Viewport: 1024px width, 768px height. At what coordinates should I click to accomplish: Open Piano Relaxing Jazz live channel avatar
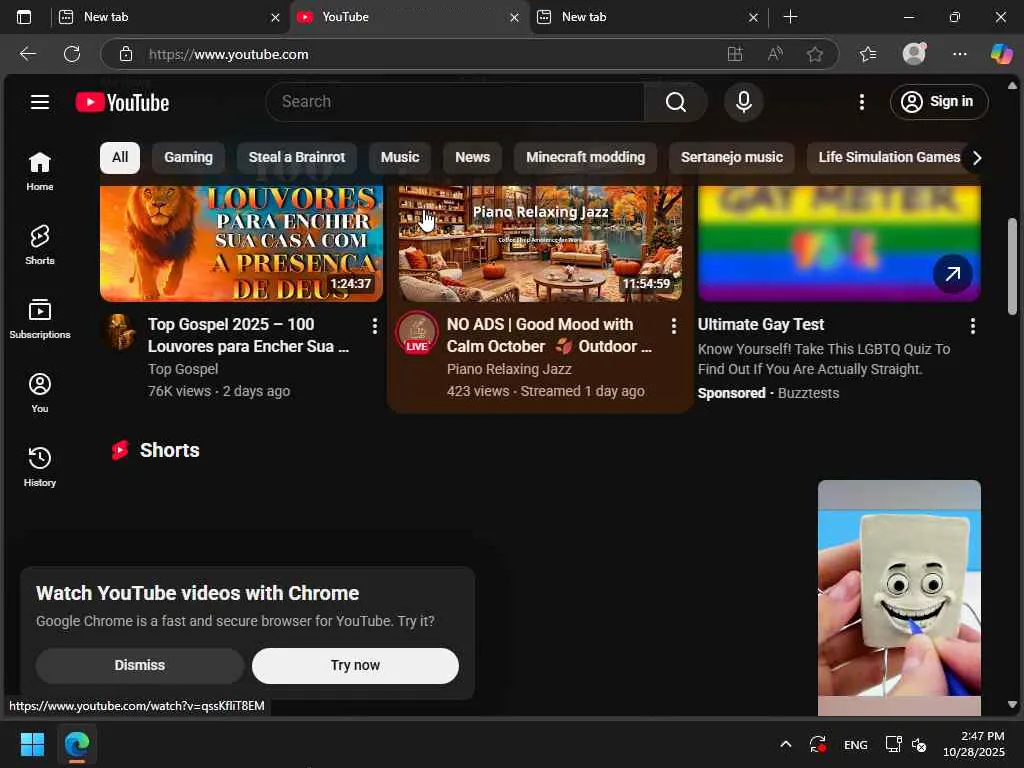417,333
